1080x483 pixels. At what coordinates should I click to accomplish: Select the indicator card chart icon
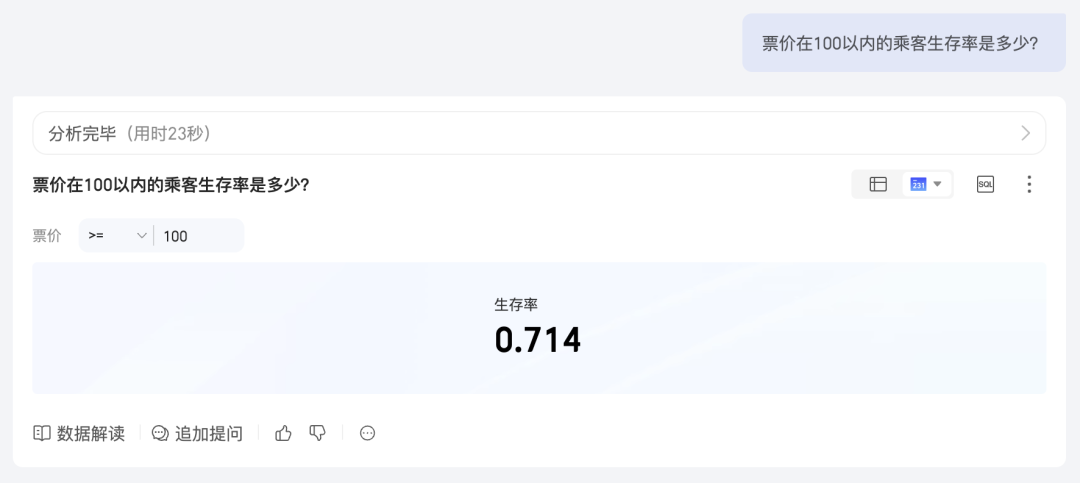point(918,184)
